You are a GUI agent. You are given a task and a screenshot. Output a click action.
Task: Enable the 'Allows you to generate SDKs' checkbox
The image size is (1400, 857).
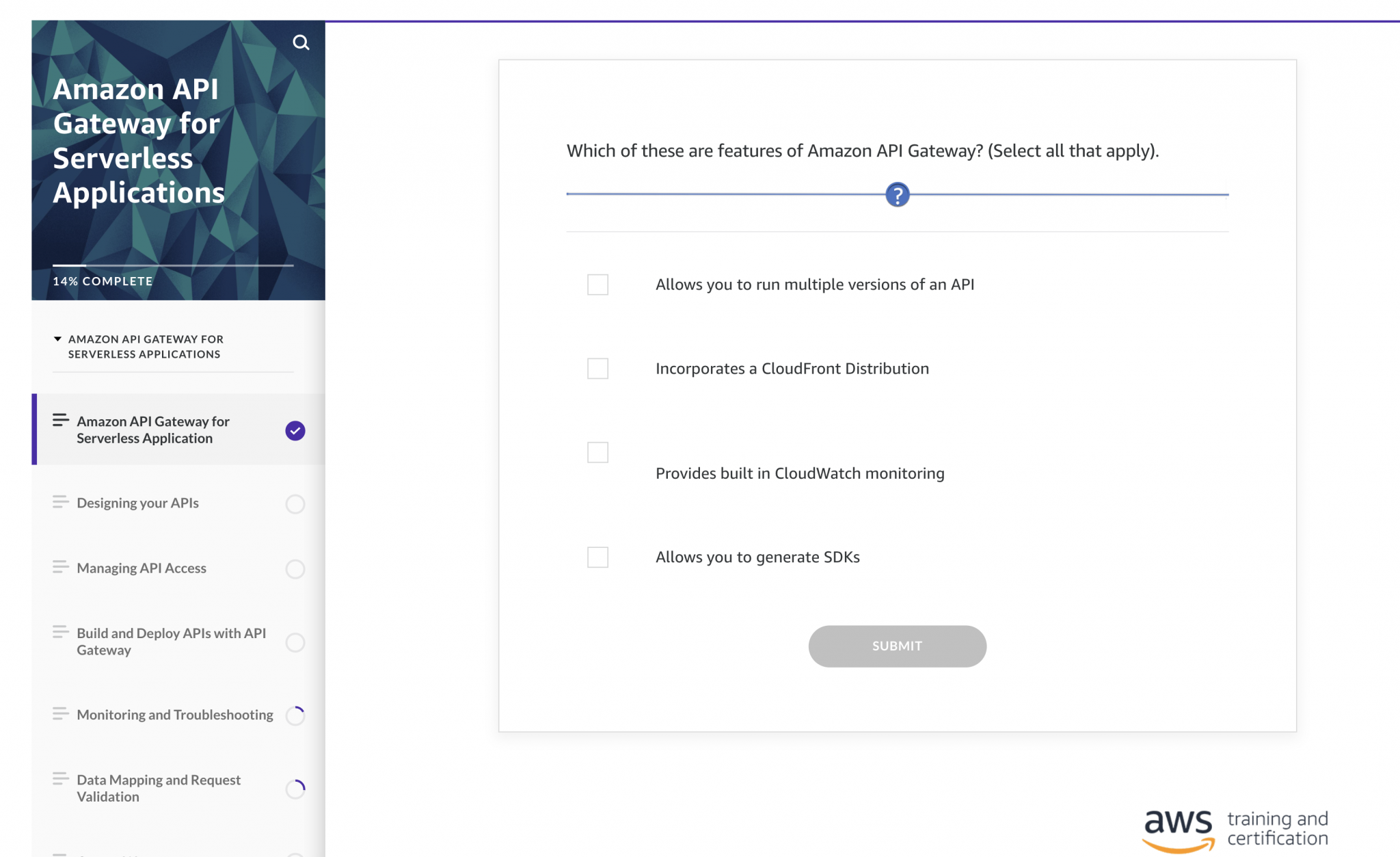click(x=597, y=557)
